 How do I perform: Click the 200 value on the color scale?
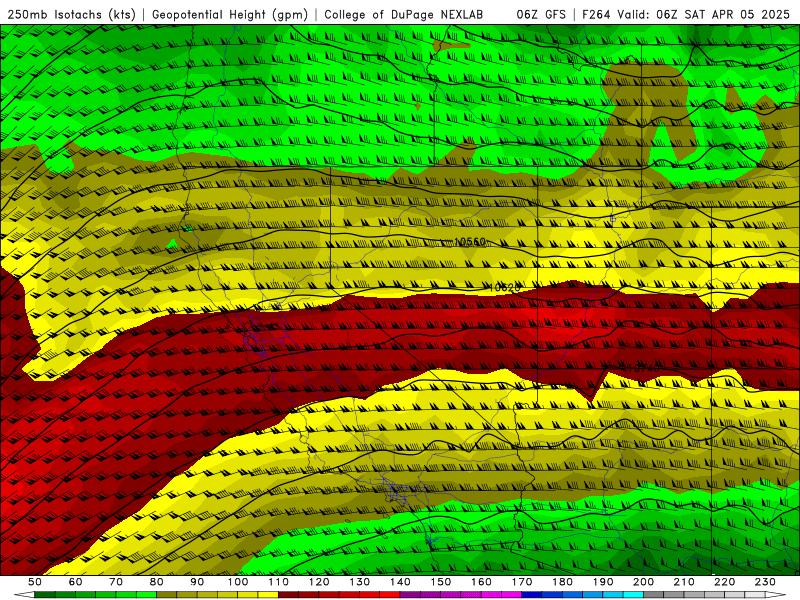coord(643,582)
